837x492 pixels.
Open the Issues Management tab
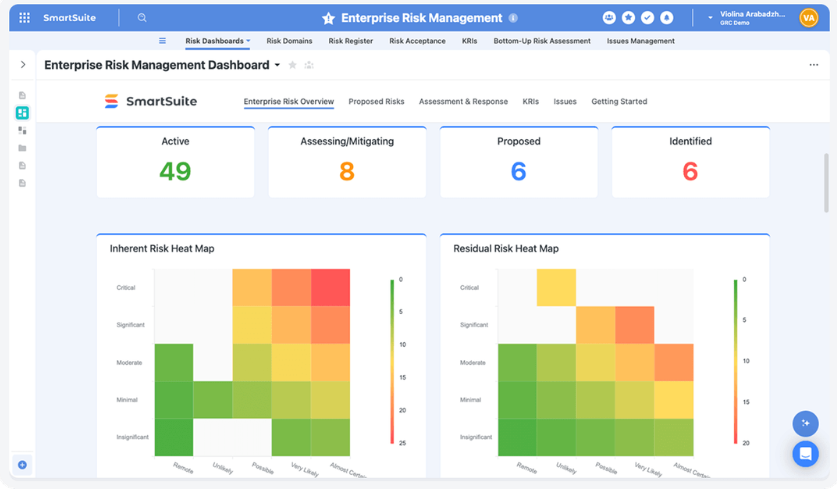(x=641, y=41)
